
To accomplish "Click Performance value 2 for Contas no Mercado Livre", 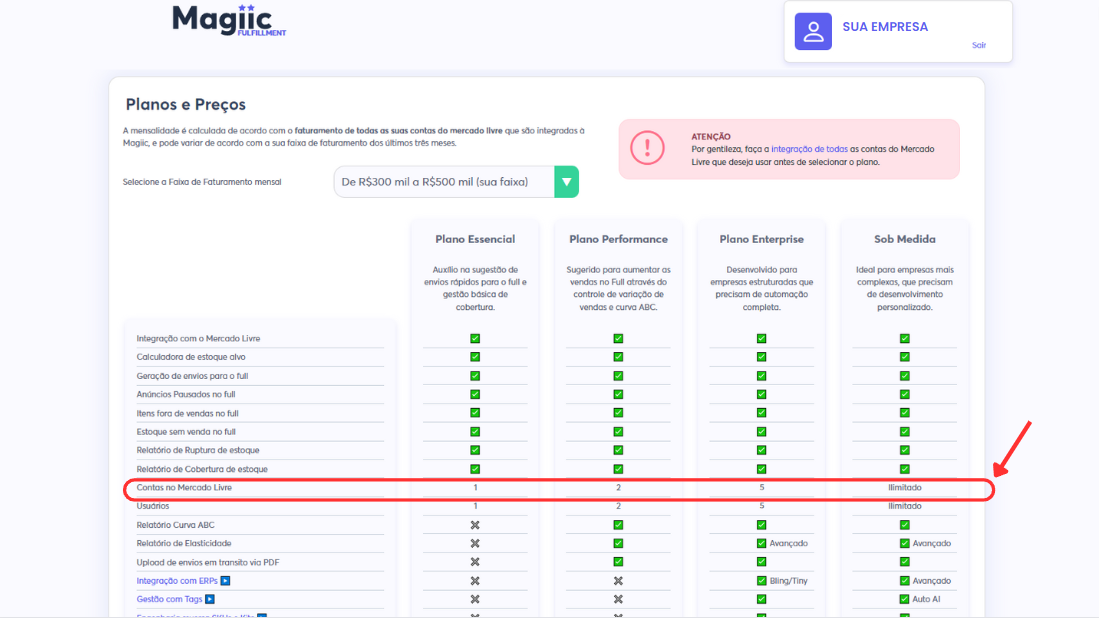I will 618,488.
